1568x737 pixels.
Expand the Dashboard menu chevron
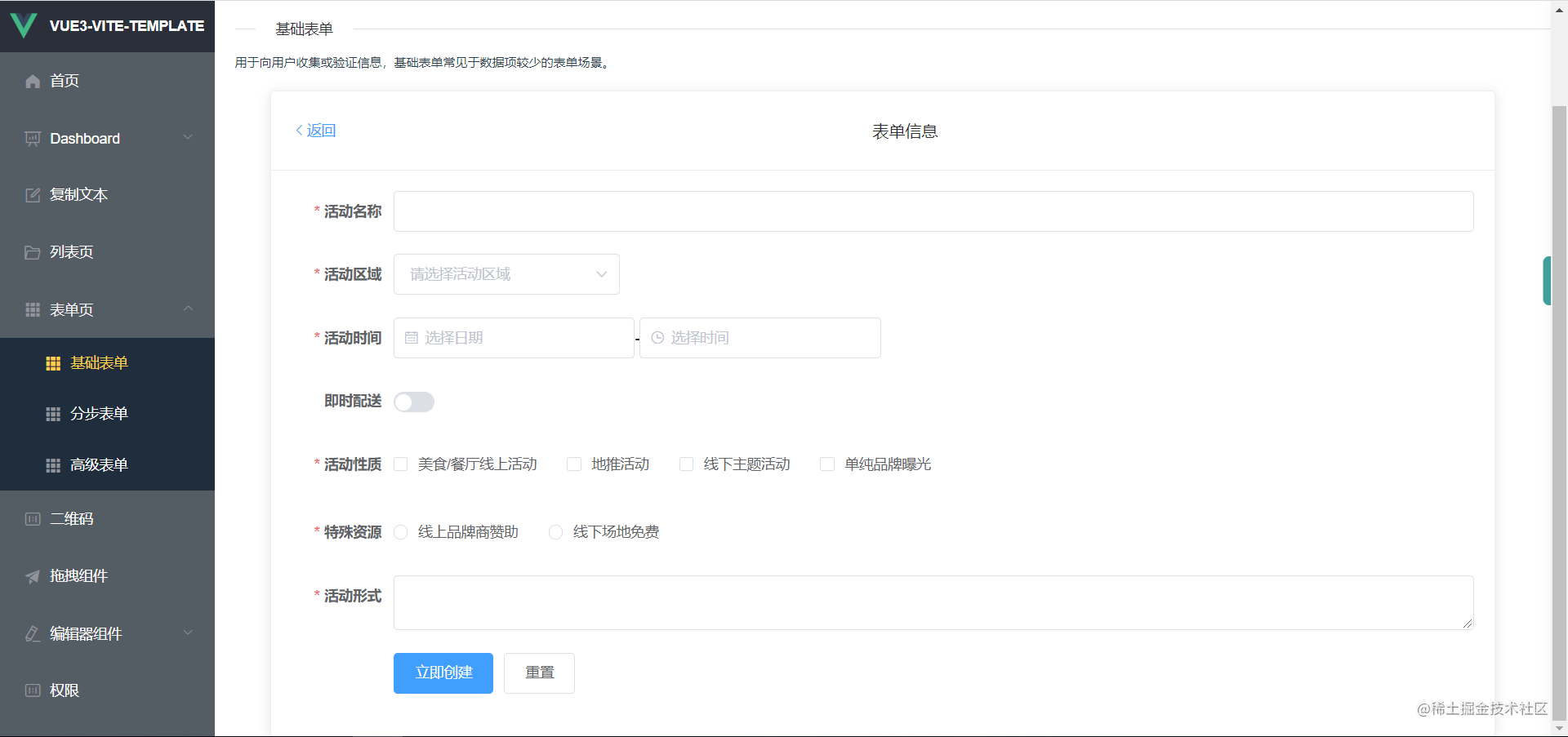pos(188,137)
